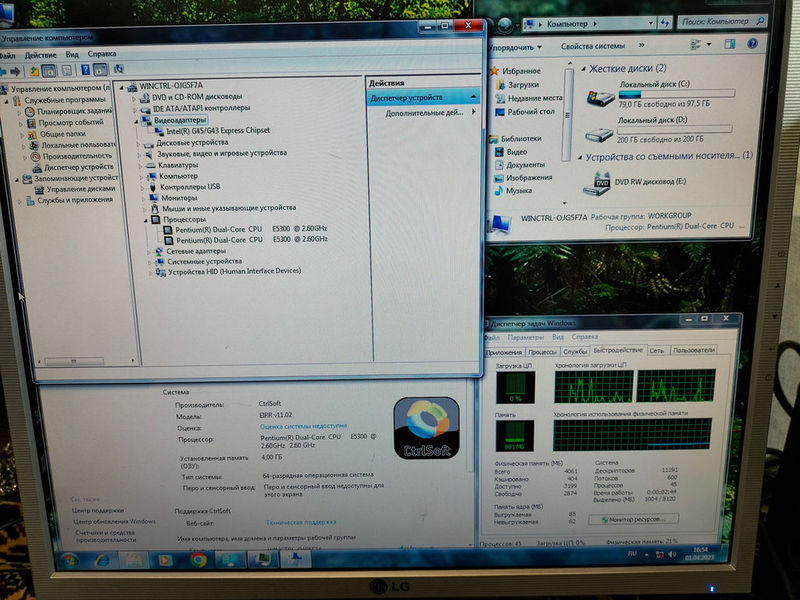Expand the Клавиатуры node
The height and width of the screenshot is (600, 800).
tap(141, 165)
